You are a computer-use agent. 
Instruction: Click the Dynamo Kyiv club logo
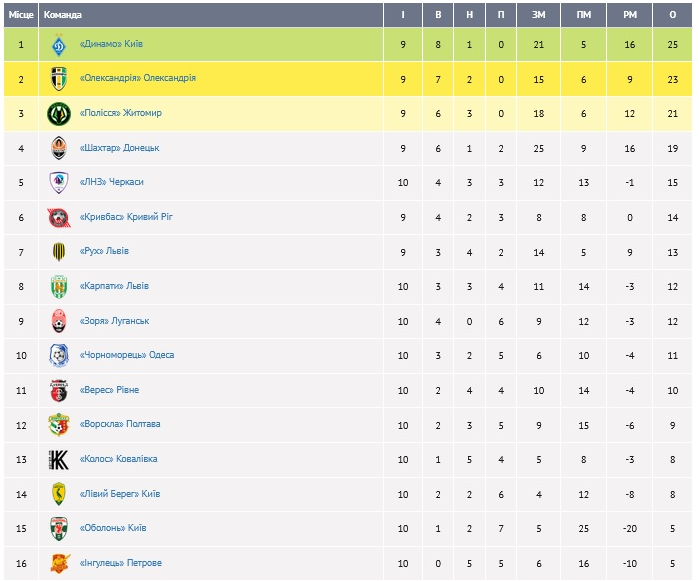click(59, 44)
